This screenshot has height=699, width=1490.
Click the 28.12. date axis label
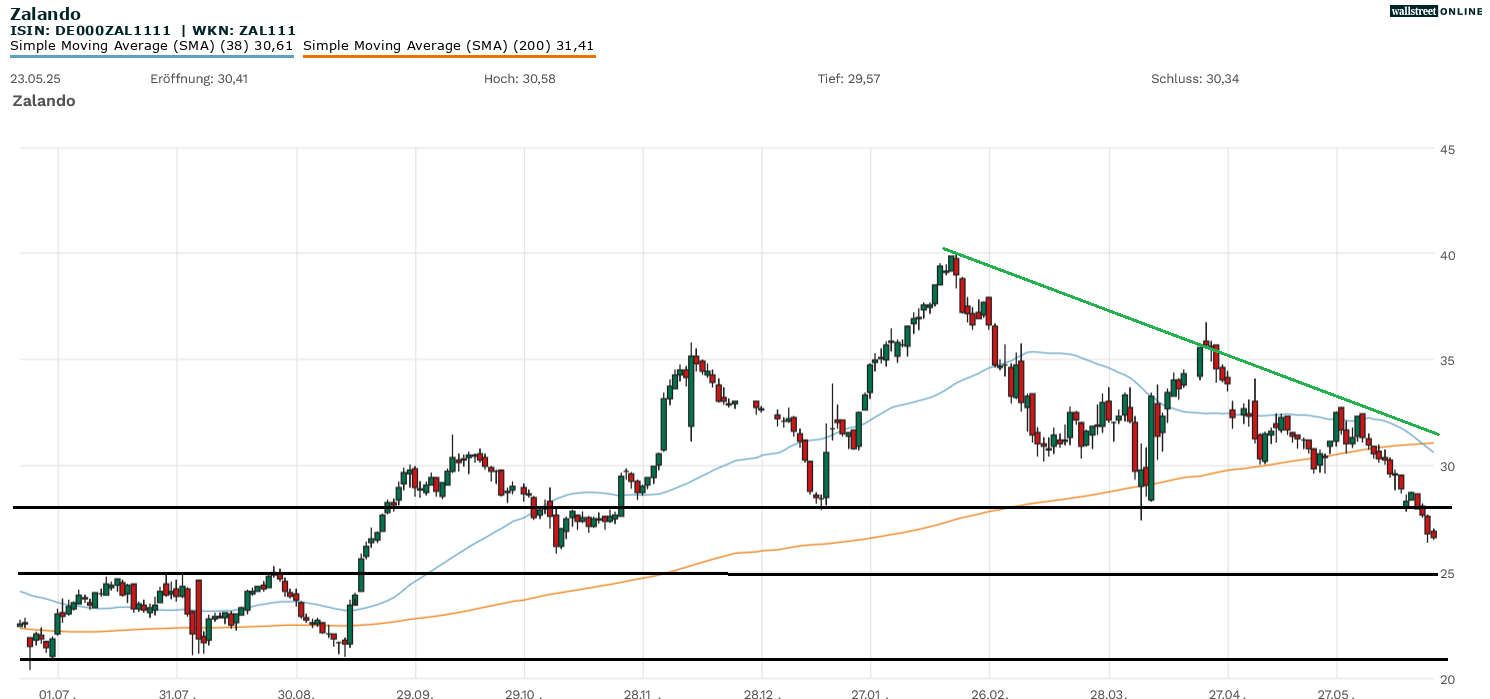pyautogui.click(x=760, y=693)
